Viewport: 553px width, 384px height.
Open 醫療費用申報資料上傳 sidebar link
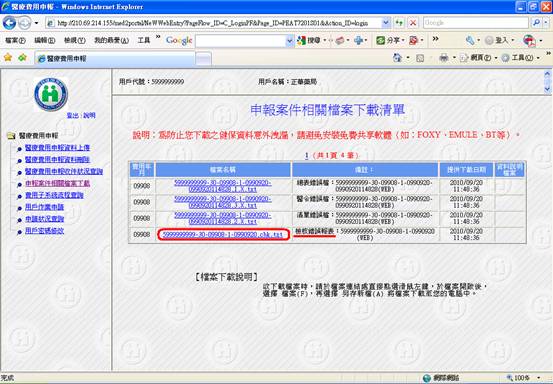(x=57, y=148)
